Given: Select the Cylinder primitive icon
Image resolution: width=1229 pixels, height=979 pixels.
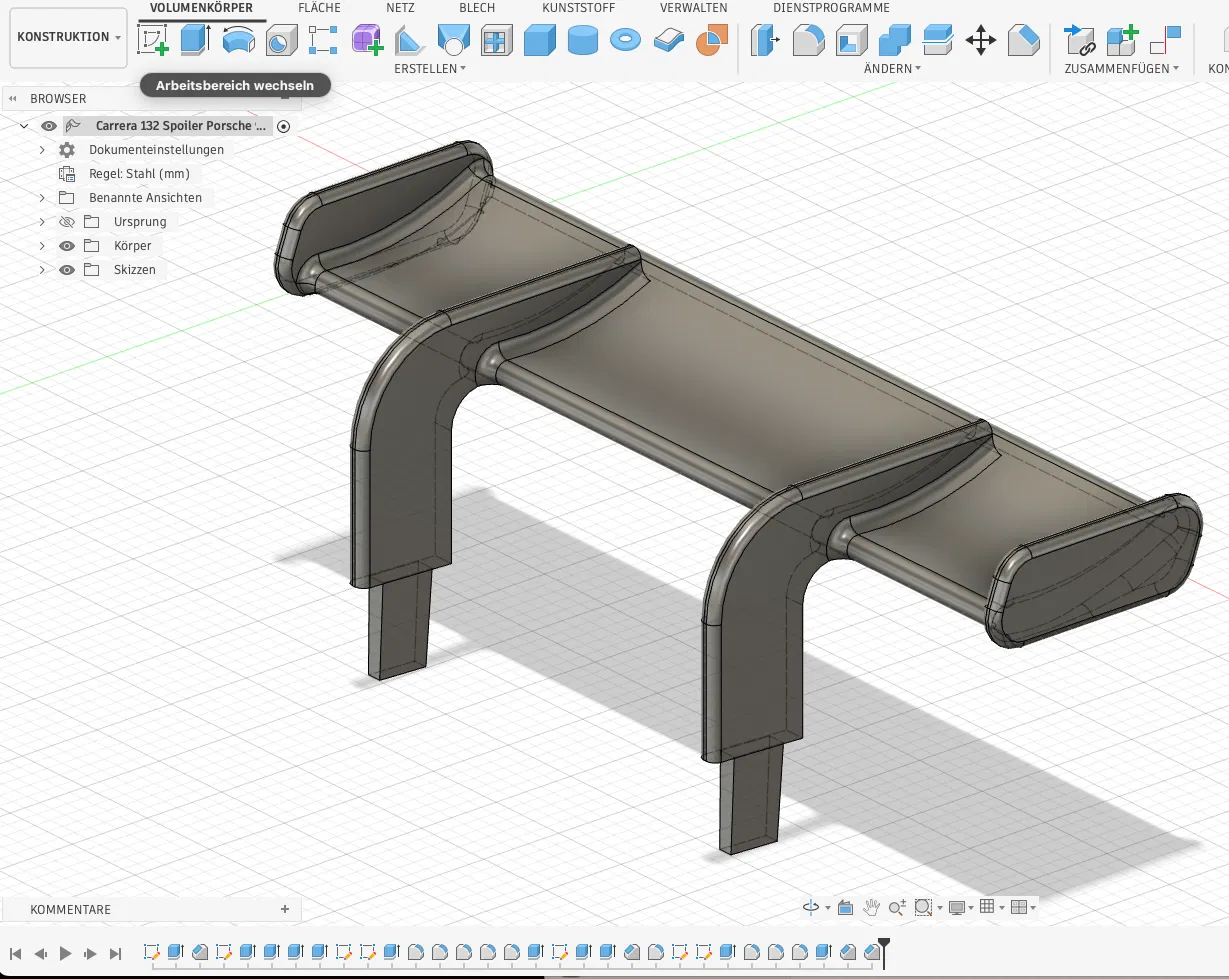Looking at the screenshot, I should (582, 41).
